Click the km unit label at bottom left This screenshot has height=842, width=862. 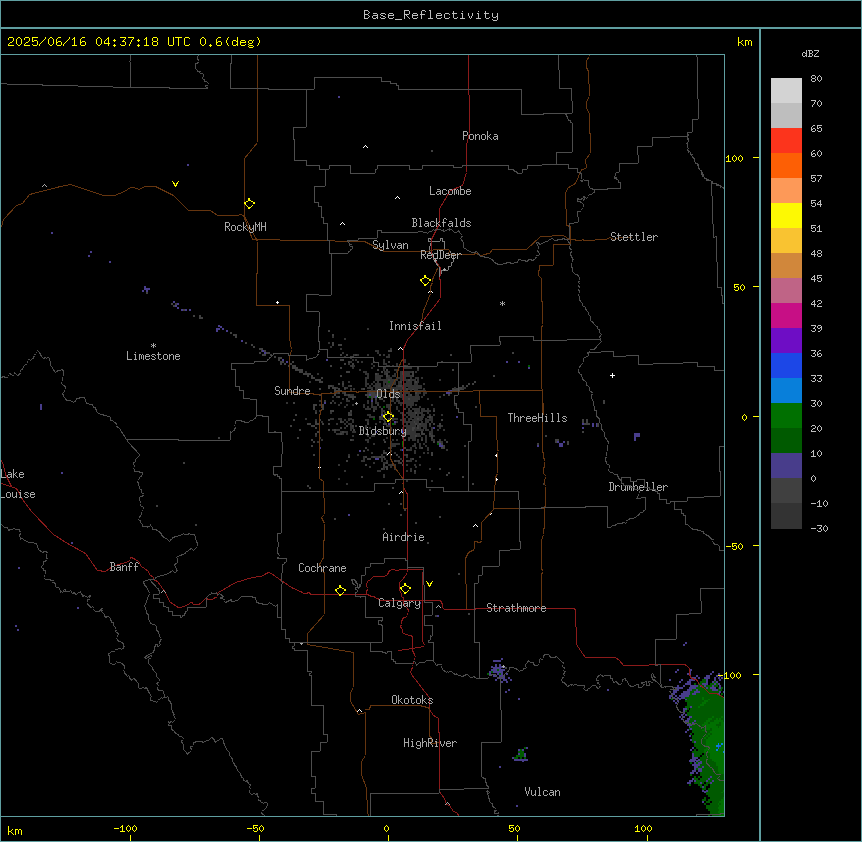(15, 831)
